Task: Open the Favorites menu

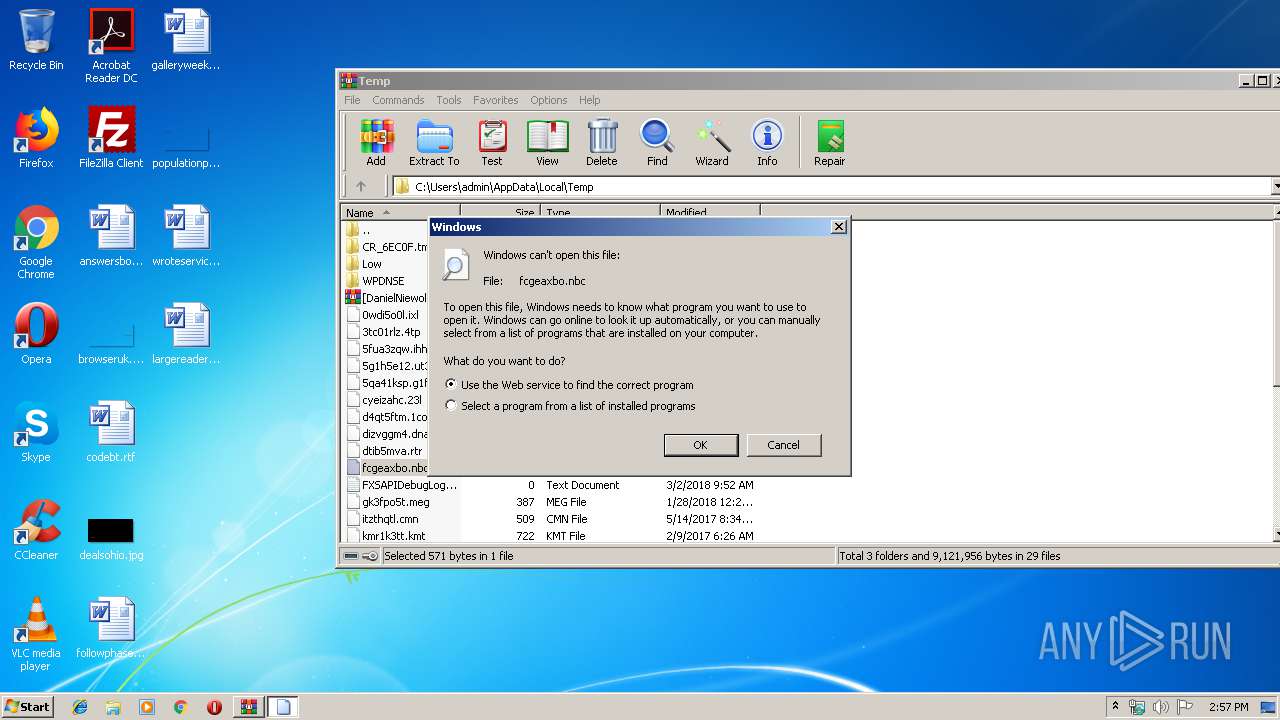Action: [496, 100]
